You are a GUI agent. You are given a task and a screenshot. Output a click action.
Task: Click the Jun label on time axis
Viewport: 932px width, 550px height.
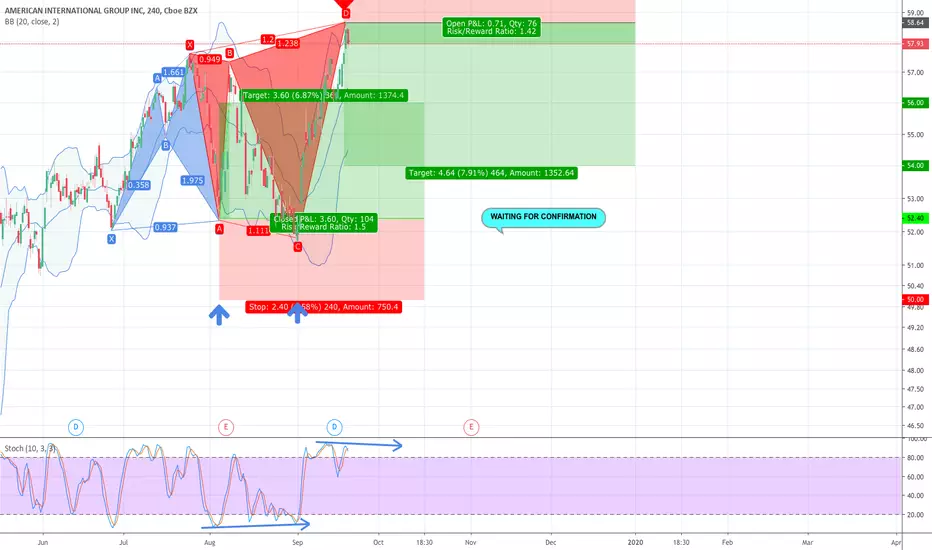(x=43, y=542)
